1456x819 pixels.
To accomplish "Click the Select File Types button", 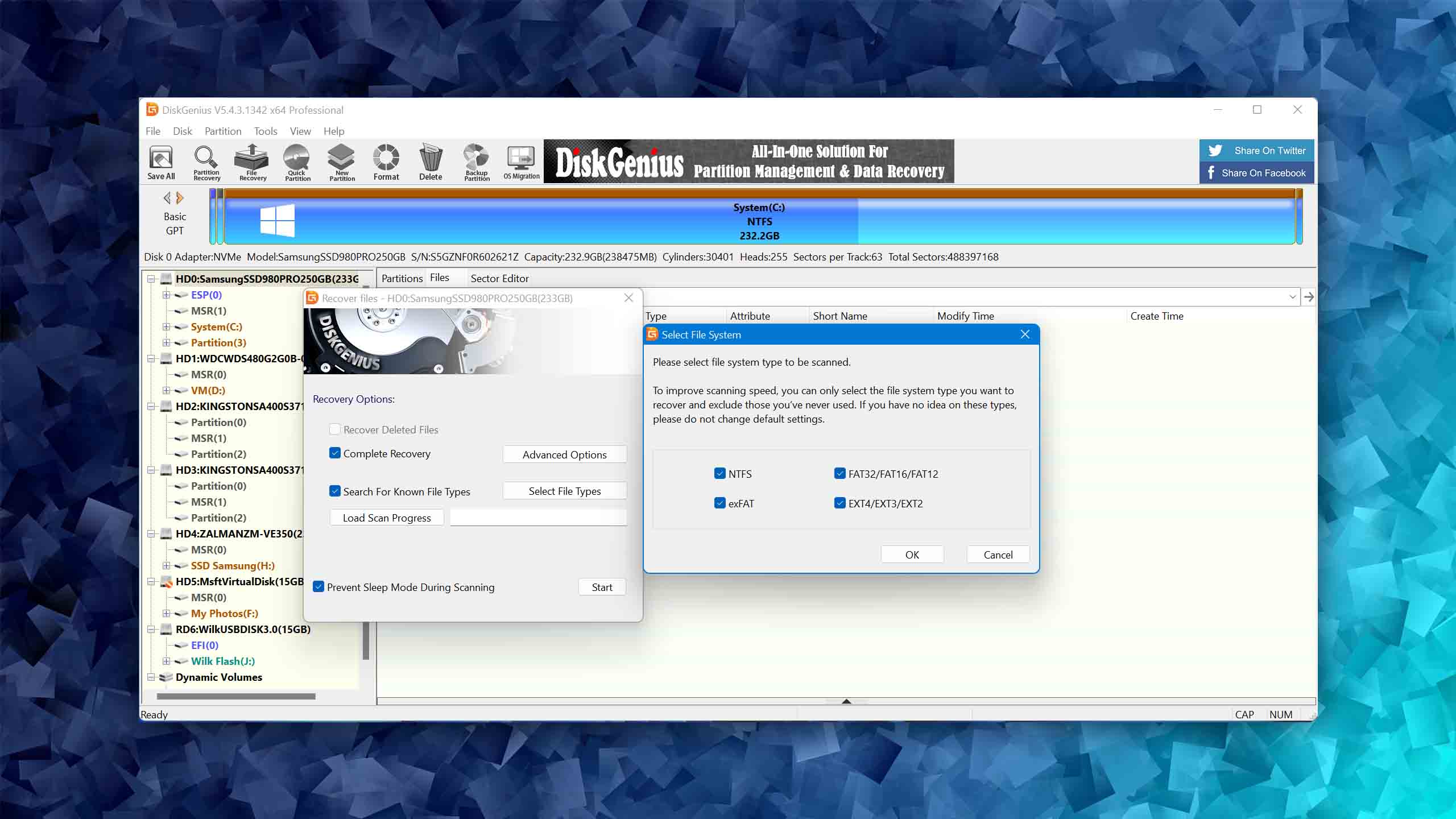I will 565,491.
